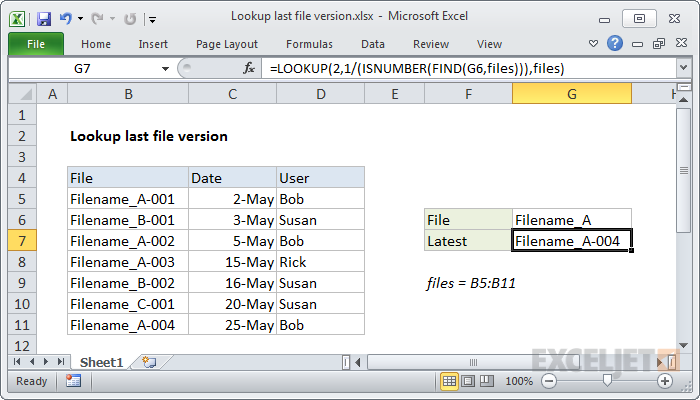The width and height of the screenshot is (700, 400).
Task: Click the Date column header cell
Action: (x=233, y=178)
